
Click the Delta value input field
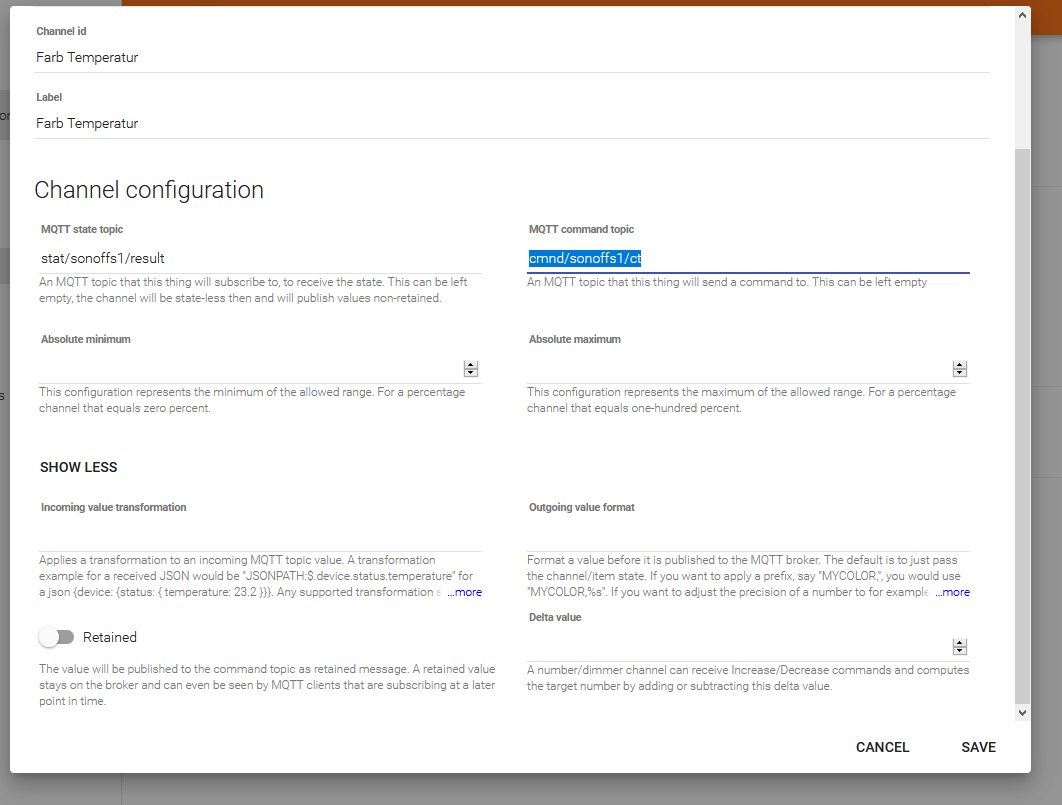[738, 647]
